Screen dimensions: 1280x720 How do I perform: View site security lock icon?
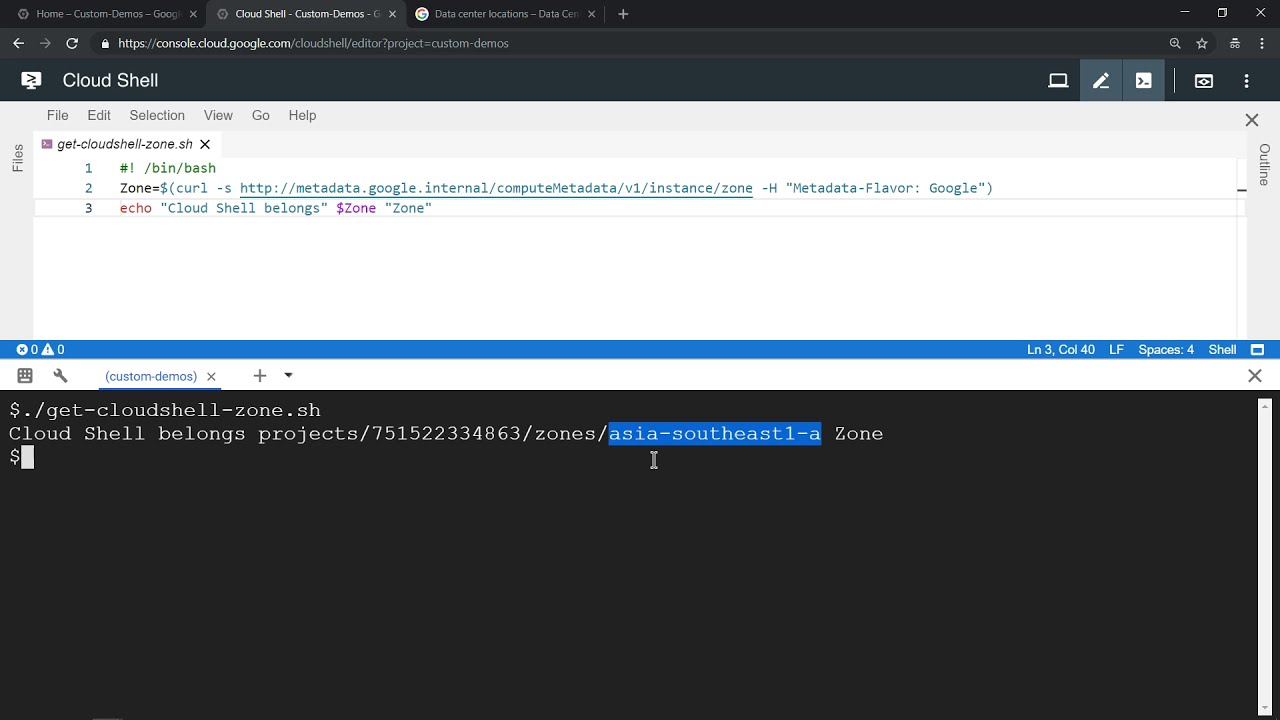coord(105,43)
